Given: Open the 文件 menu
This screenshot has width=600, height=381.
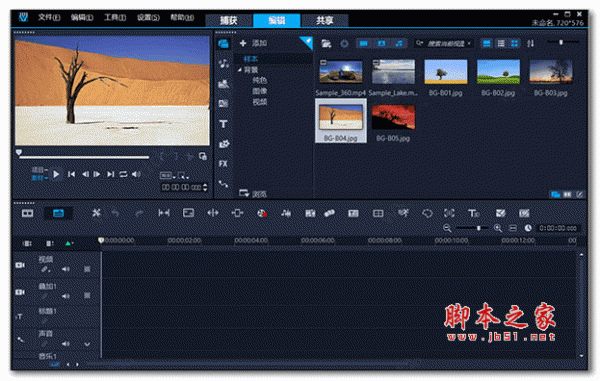Looking at the screenshot, I should (x=49, y=17).
